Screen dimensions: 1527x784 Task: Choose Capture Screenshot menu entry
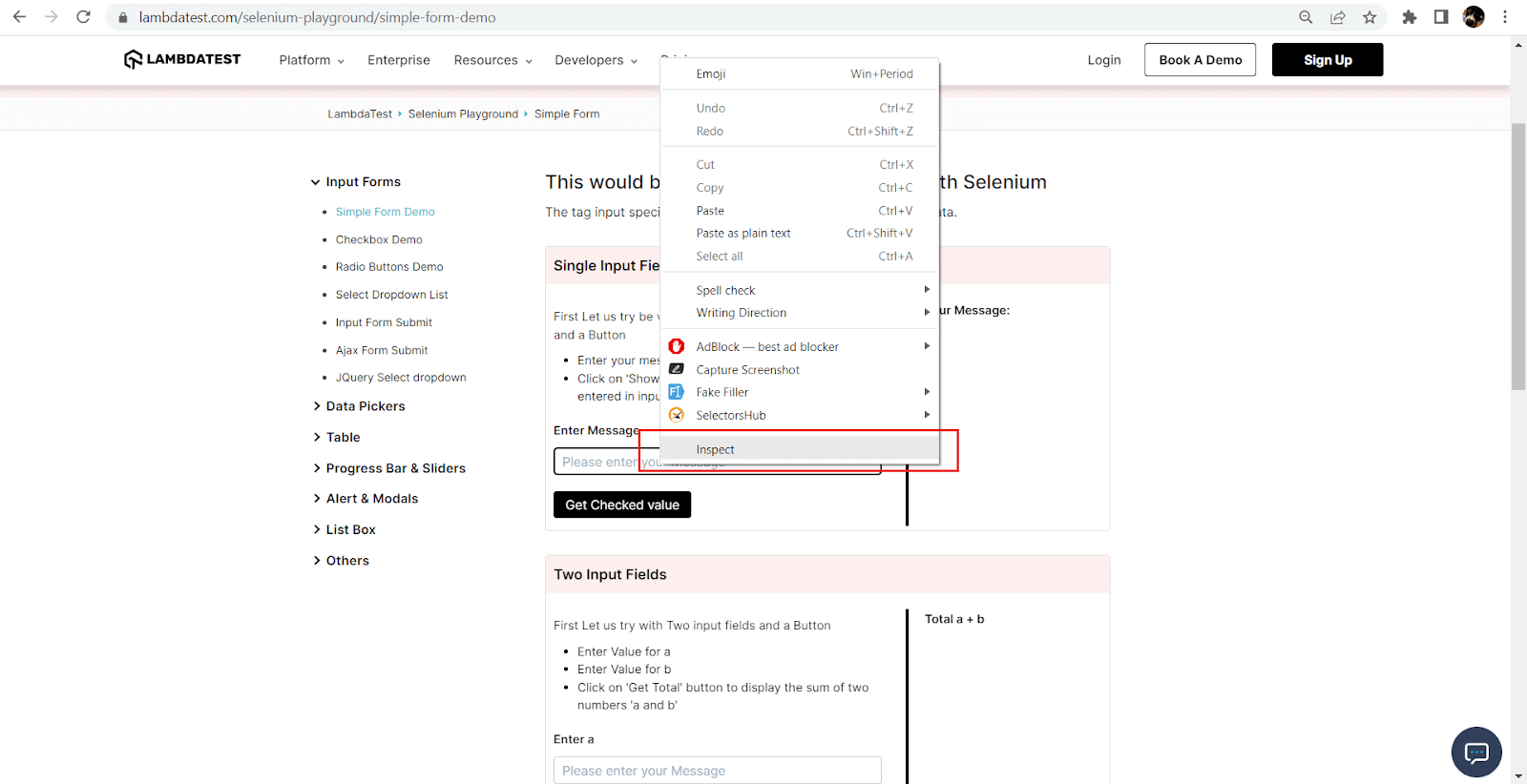click(x=800, y=369)
